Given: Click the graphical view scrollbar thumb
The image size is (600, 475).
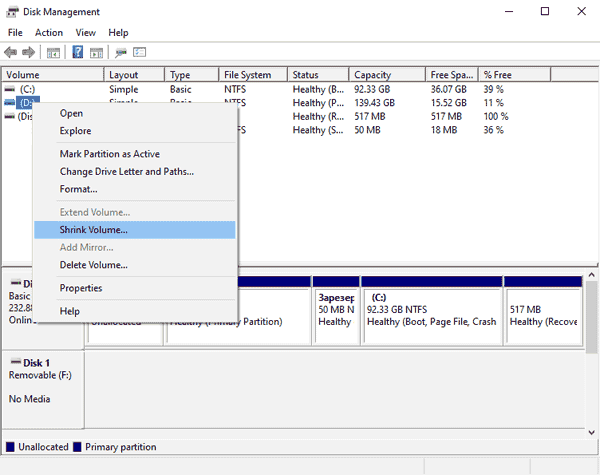Looking at the screenshot, I should click(x=592, y=317).
